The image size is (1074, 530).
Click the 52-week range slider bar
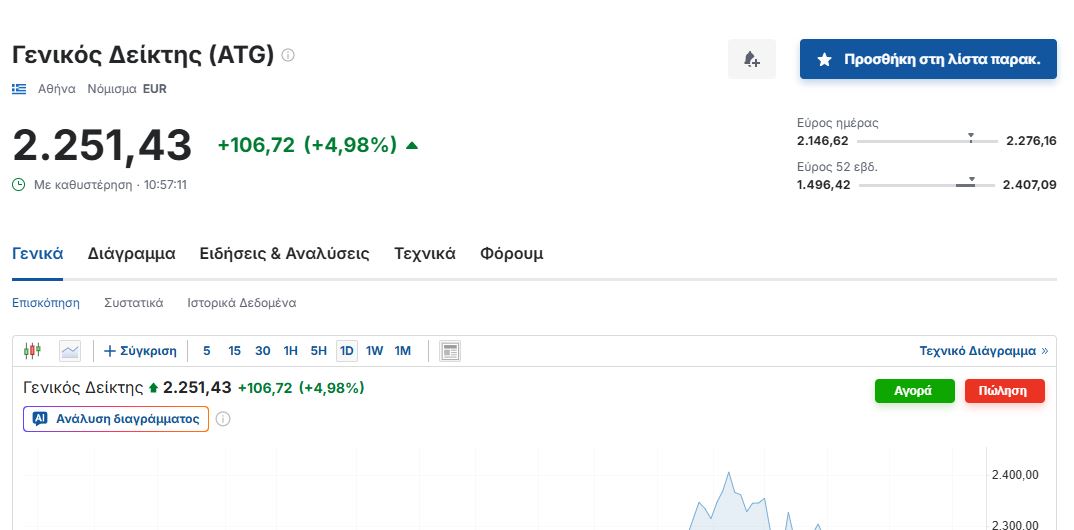(926, 185)
